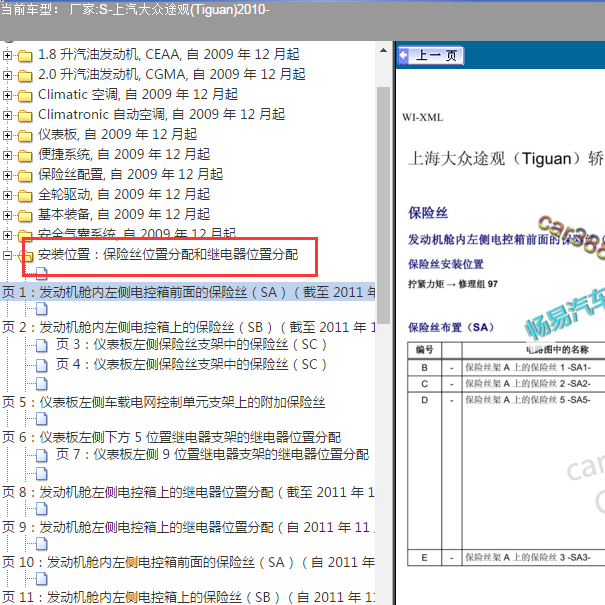
Task: Open 页 2 发动机舱内左侧电控箱上的保险丝 (SB)
Action: pos(188,327)
